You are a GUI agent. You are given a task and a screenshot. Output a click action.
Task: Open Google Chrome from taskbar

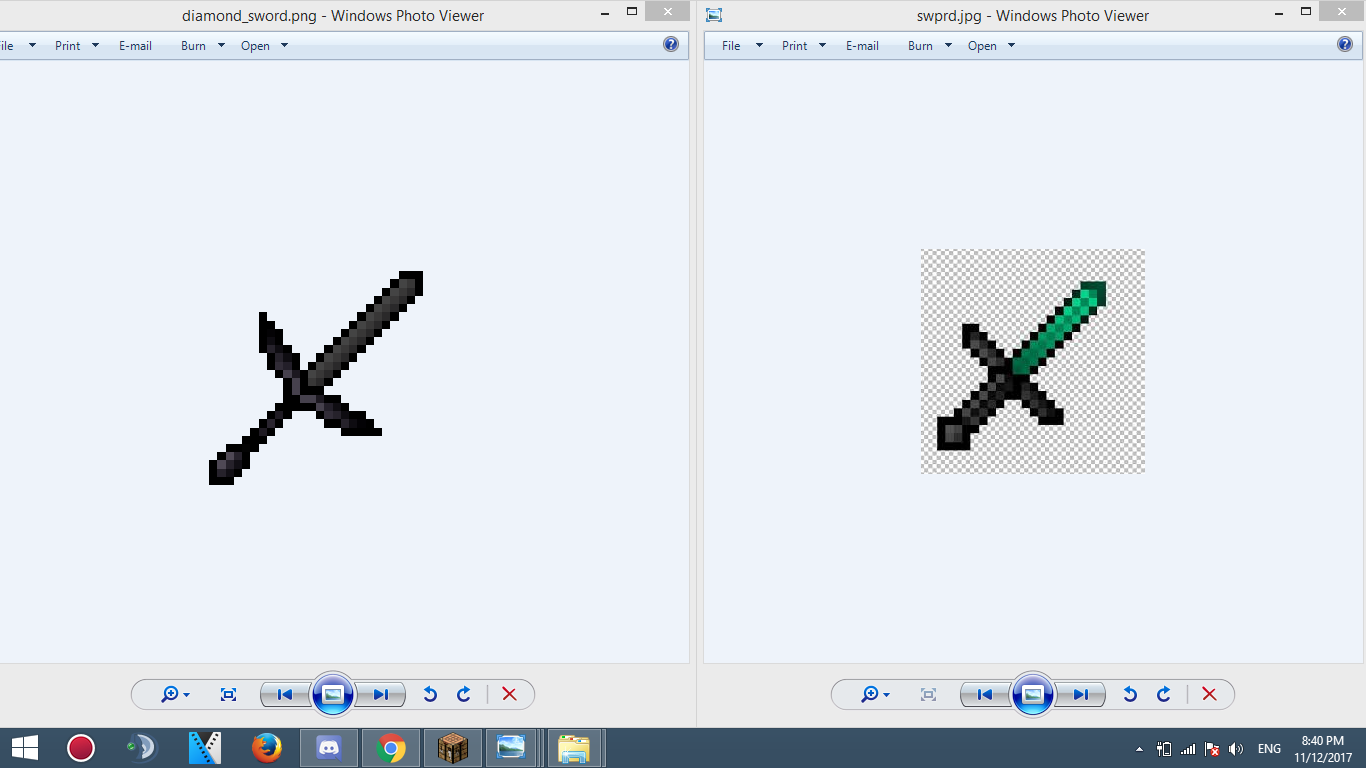[391, 748]
